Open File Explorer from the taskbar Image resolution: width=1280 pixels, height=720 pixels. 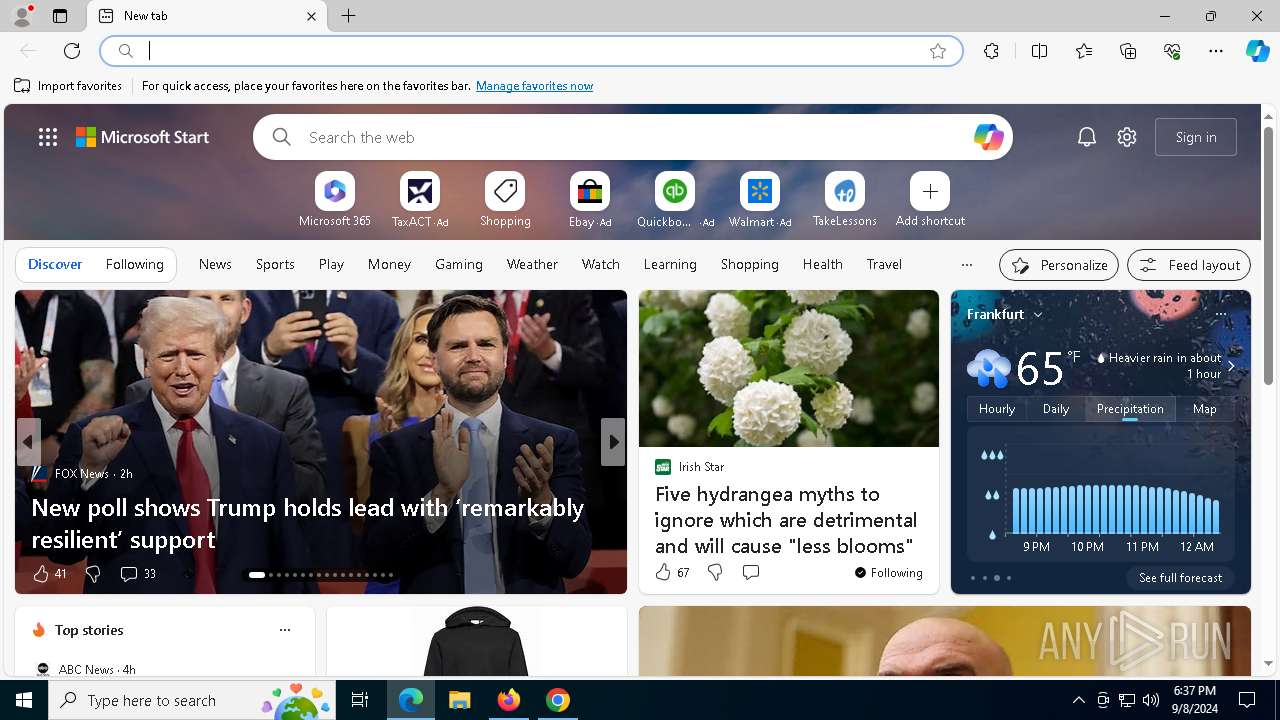[460, 700]
